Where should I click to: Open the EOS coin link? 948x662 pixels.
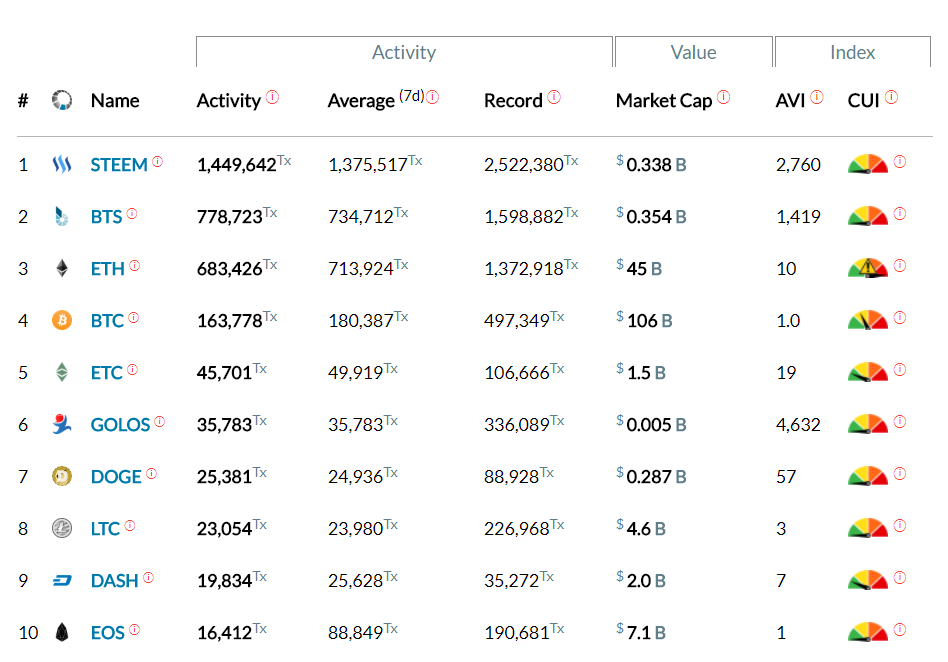(x=107, y=633)
